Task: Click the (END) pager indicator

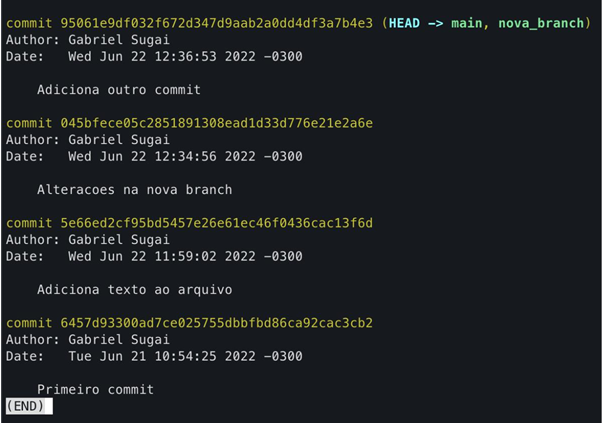Action: point(26,406)
